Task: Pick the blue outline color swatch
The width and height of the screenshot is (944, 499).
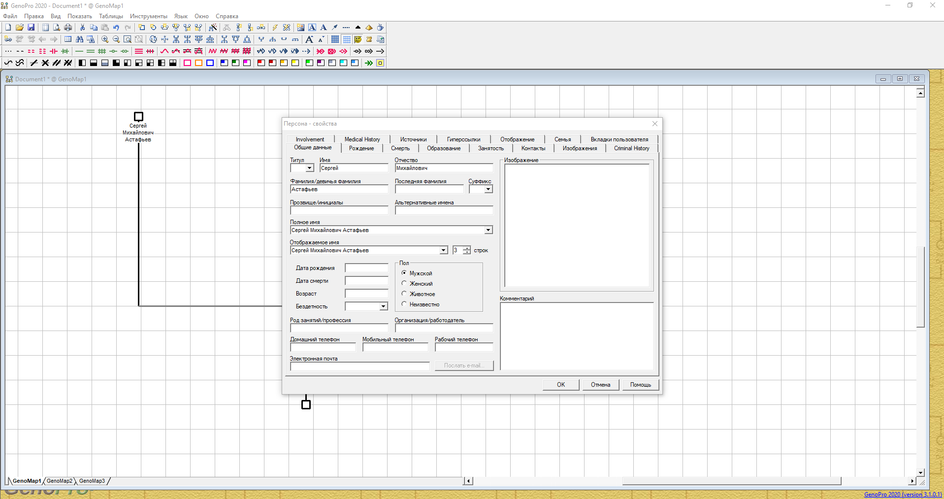Action: (210, 63)
